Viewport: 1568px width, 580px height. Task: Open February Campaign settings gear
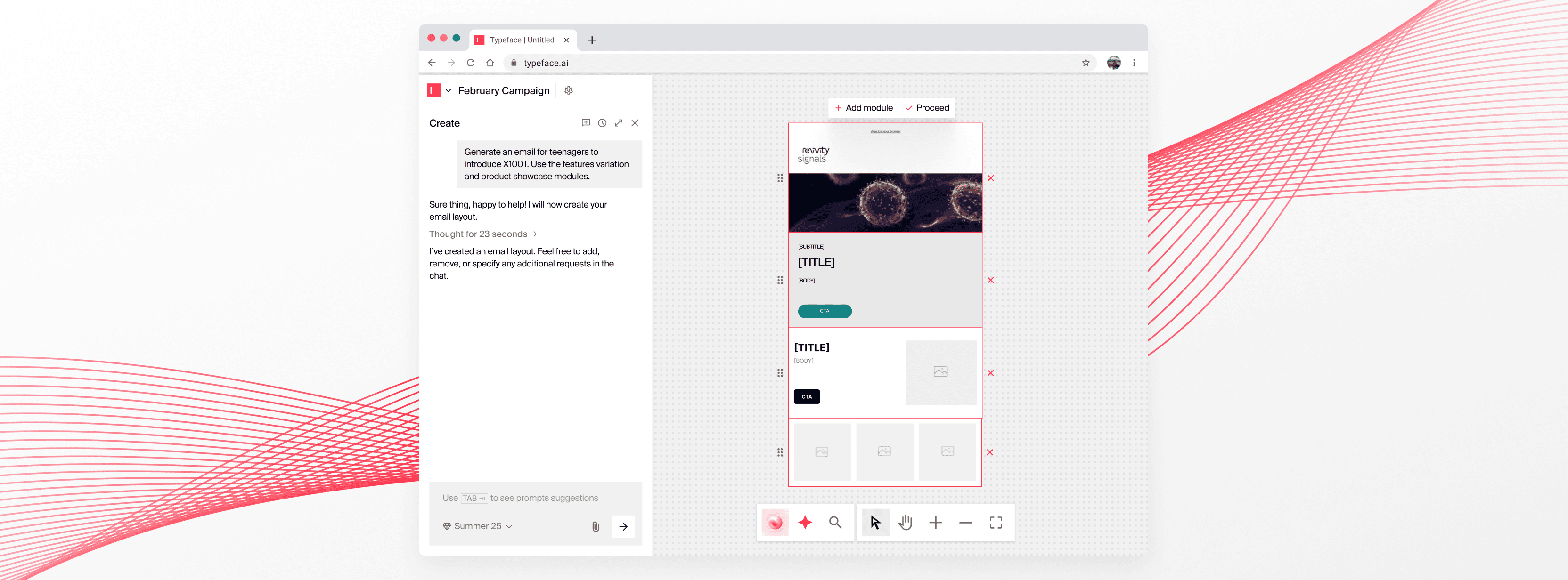[569, 90]
